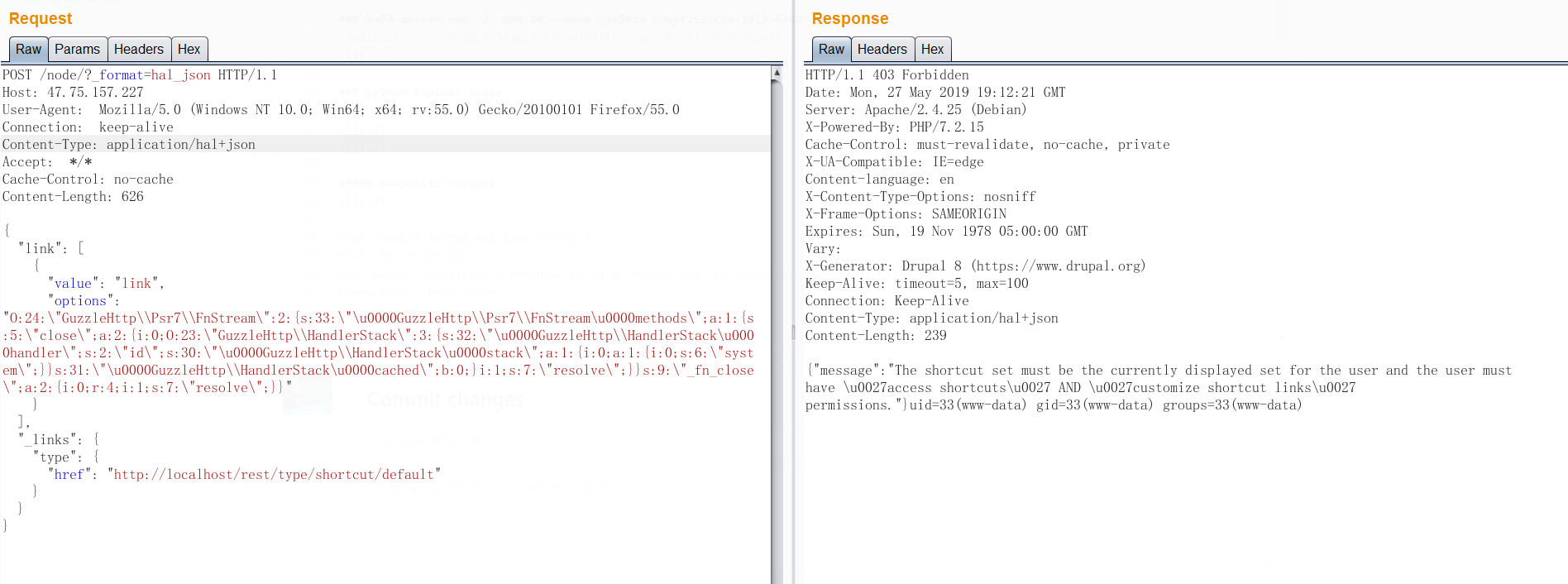Select the Response Raw tab
1568x584 pixels.
pyautogui.click(x=831, y=49)
